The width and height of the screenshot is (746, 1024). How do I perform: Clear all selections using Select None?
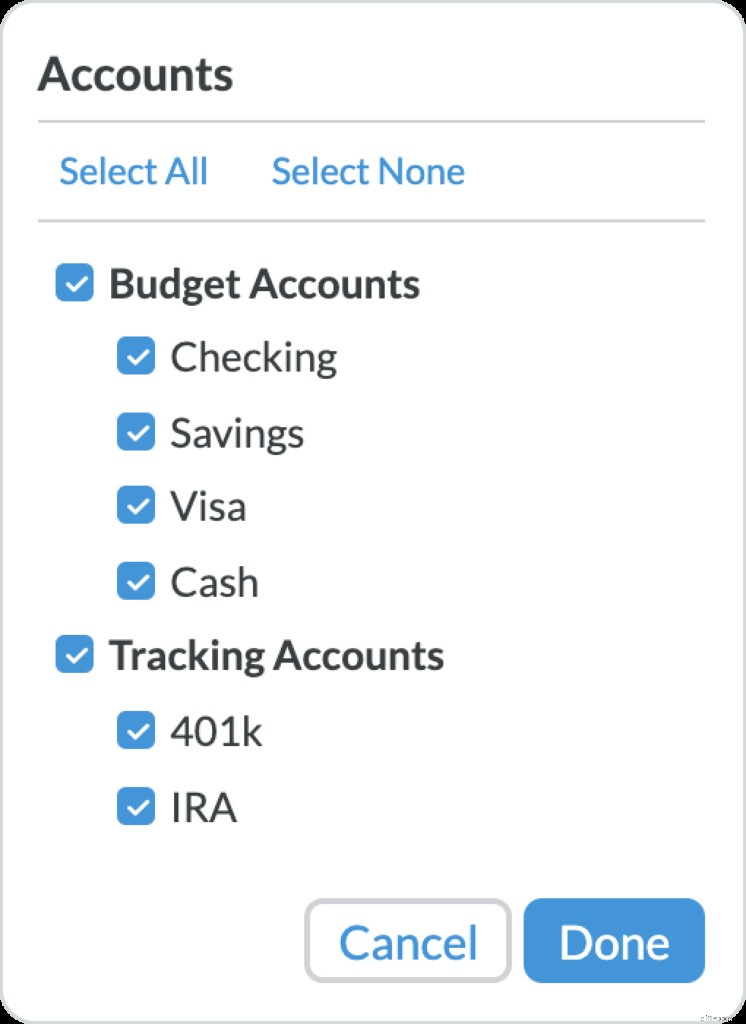pos(368,171)
